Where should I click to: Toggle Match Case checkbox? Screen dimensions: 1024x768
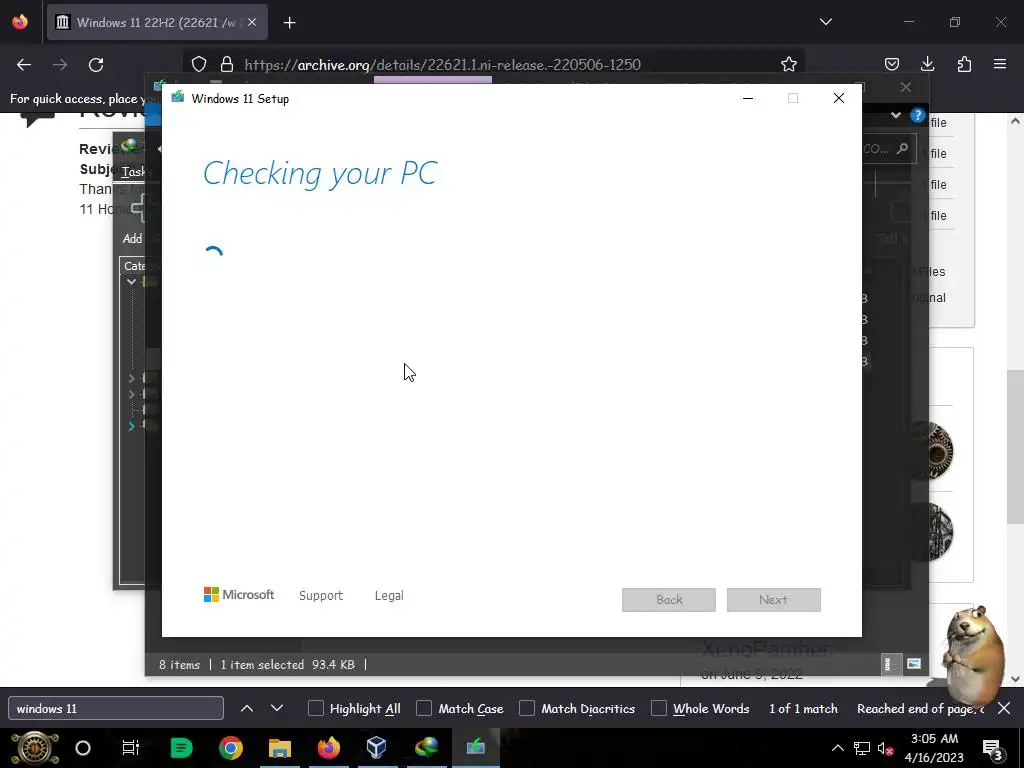click(424, 708)
